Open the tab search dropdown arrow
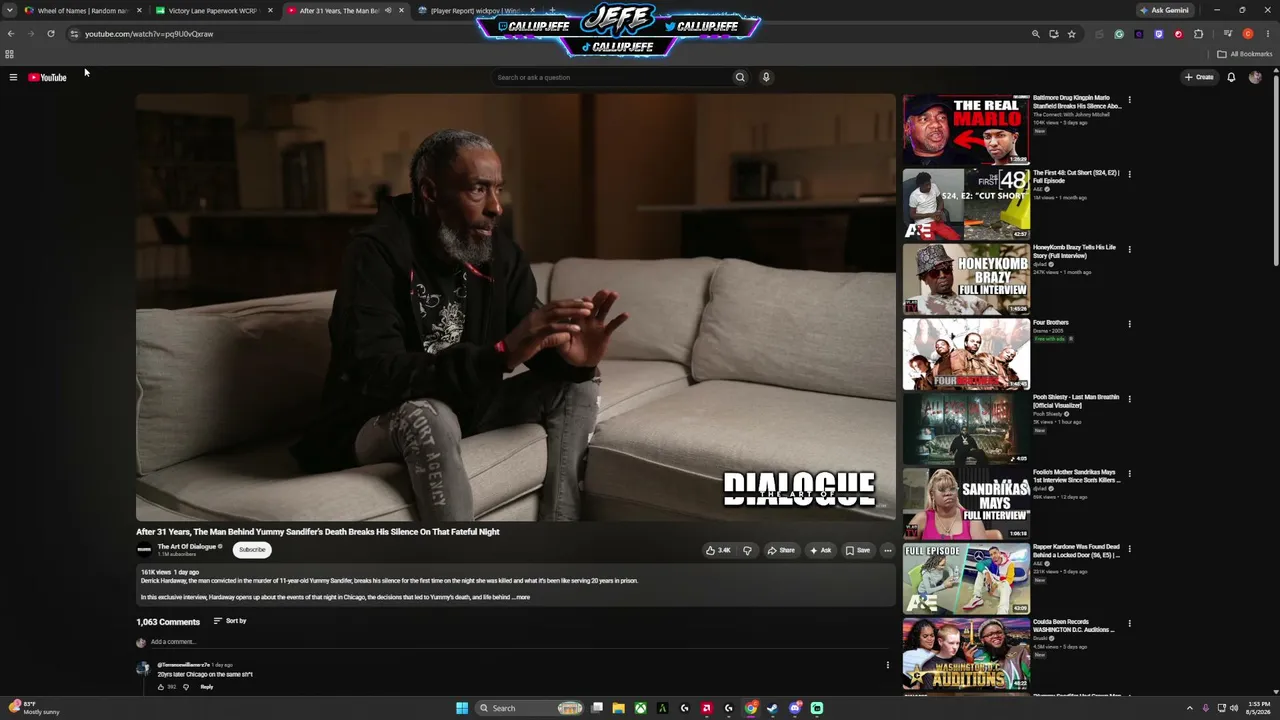Viewport: 1280px width, 720px height. [10, 10]
